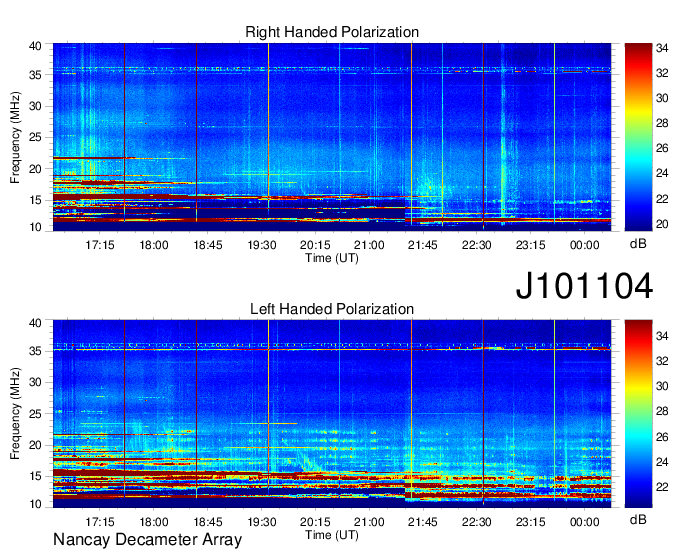This screenshot has height=552, width=680.
Task: Click the Right Handed plot's dB color bar
Action: [638, 137]
